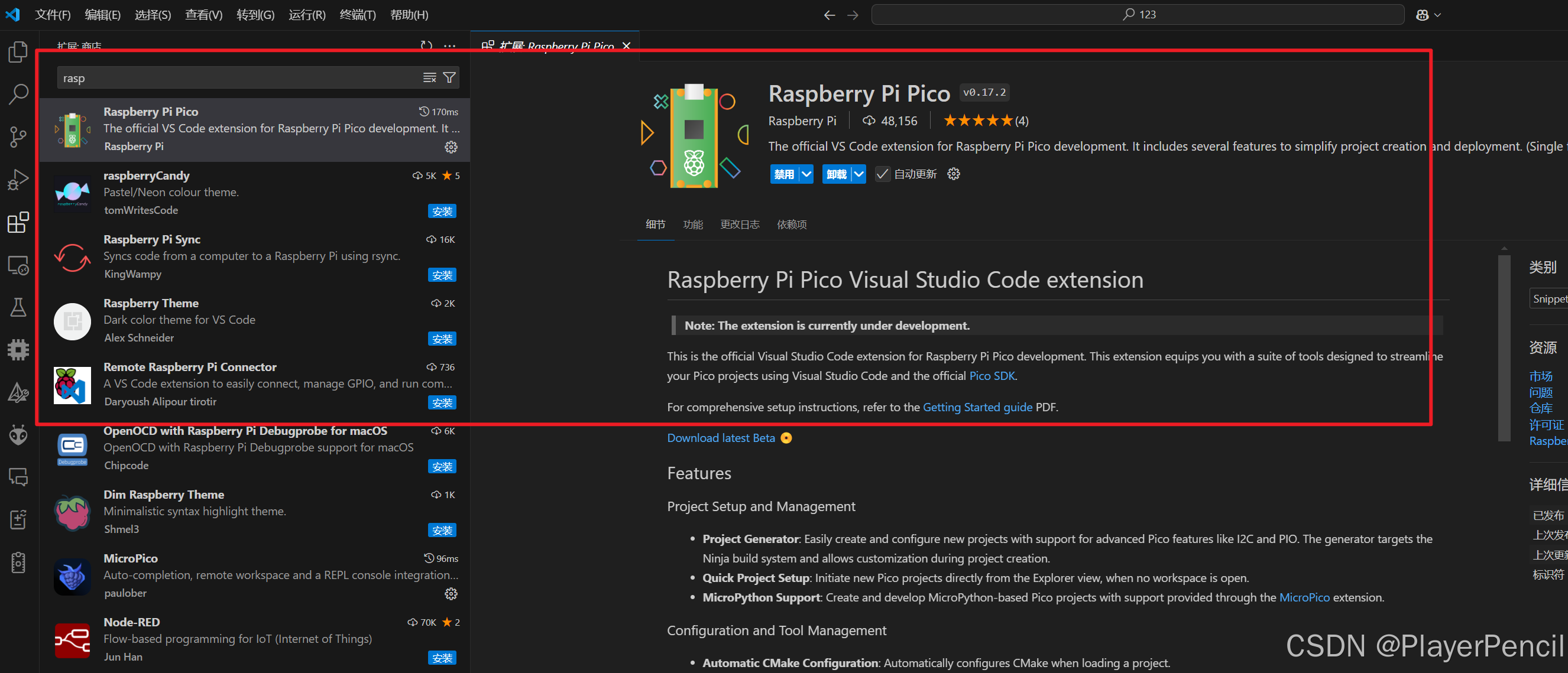Expand the 禁用 button dropdown arrow
Image resolution: width=1568 pixels, height=673 pixels.
pos(806,175)
